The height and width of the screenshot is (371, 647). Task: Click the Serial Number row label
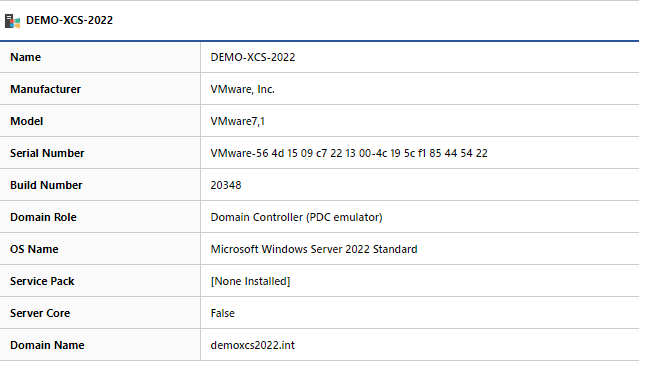[47, 153]
